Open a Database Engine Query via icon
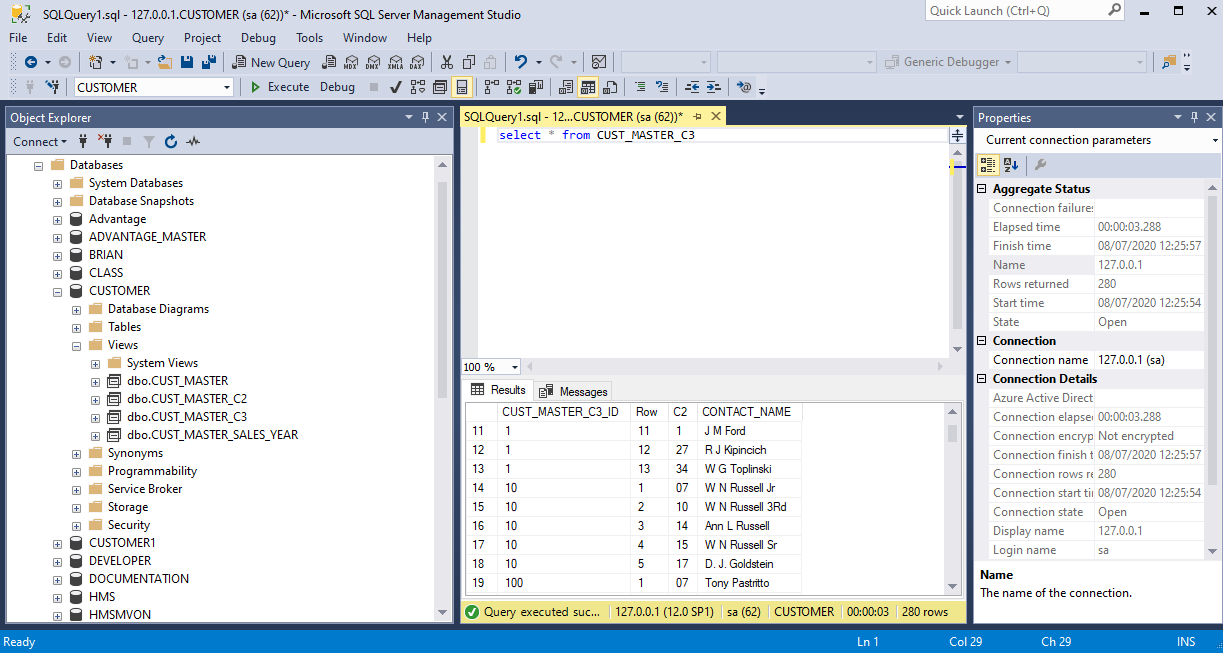 click(x=328, y=62)
